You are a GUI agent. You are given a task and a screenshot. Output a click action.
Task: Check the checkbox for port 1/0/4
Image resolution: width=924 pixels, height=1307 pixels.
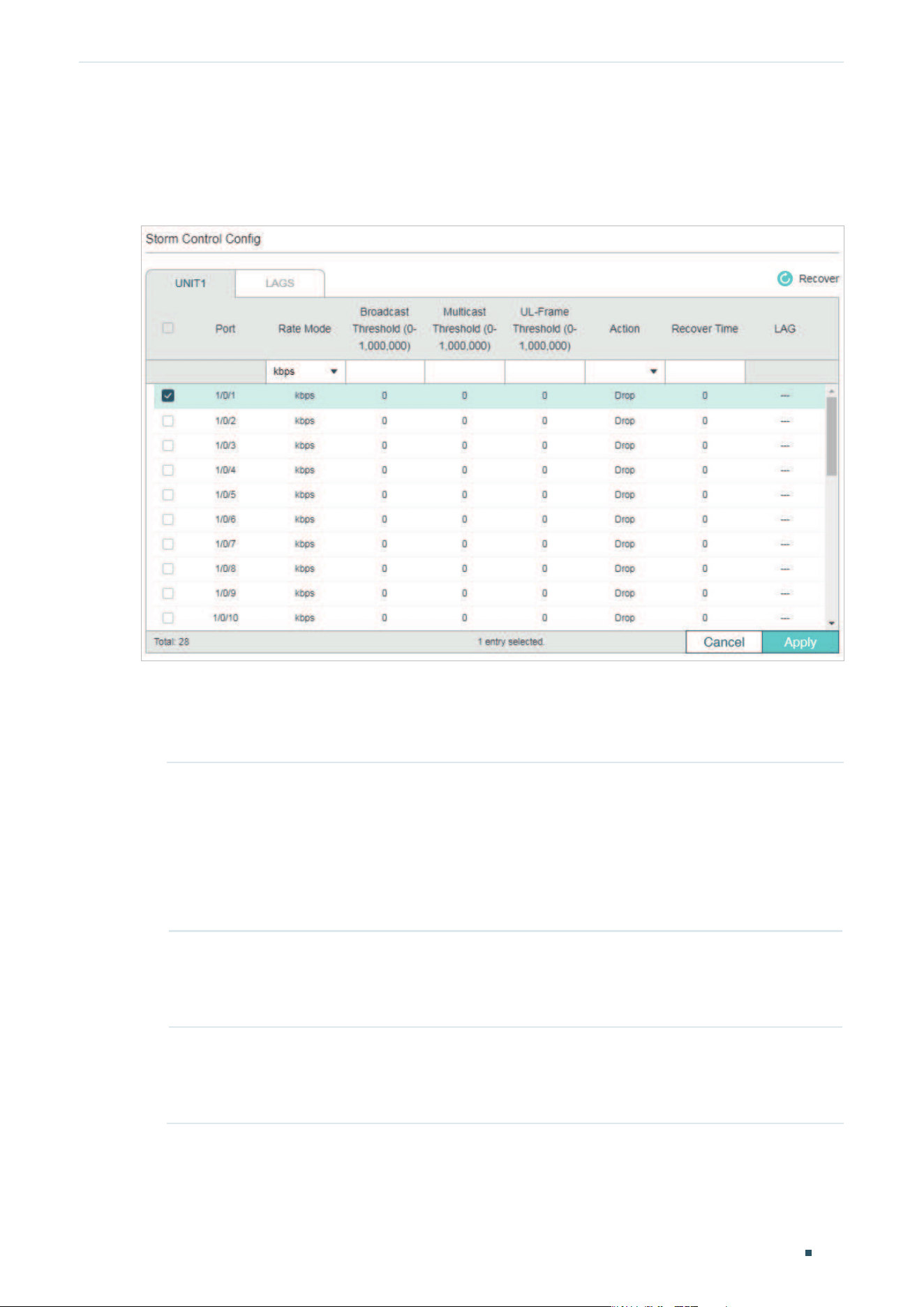coord(167,471)
